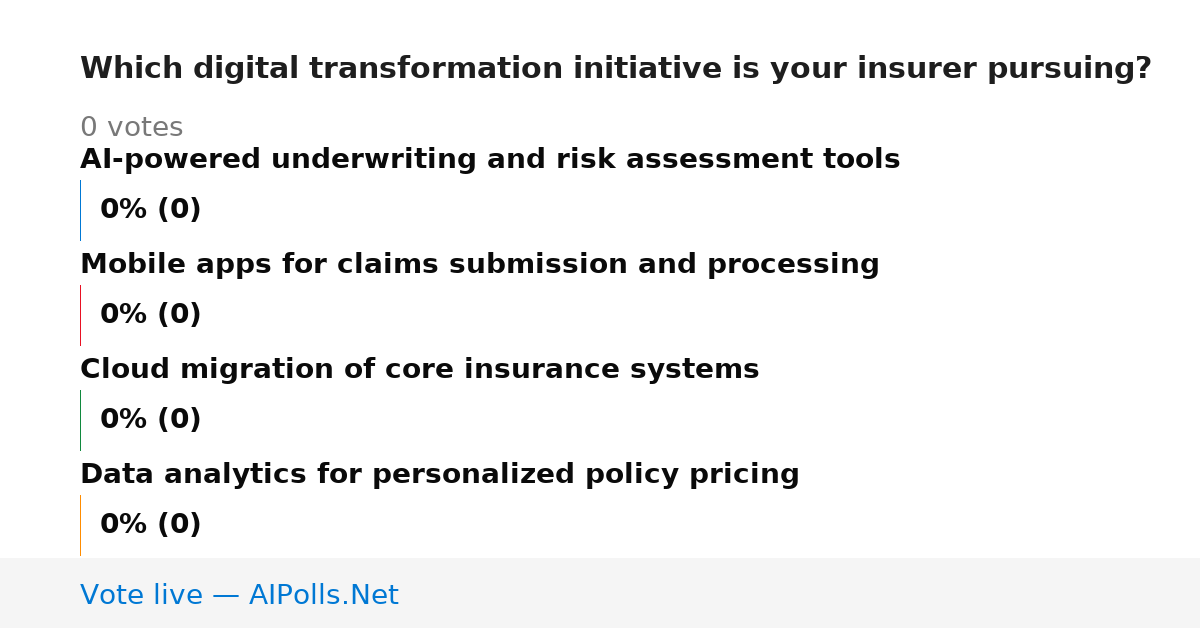The image size is (1200, 628).
Task: Select AI-powered underwriting and risk assessment option
Action: coord(490,160)
